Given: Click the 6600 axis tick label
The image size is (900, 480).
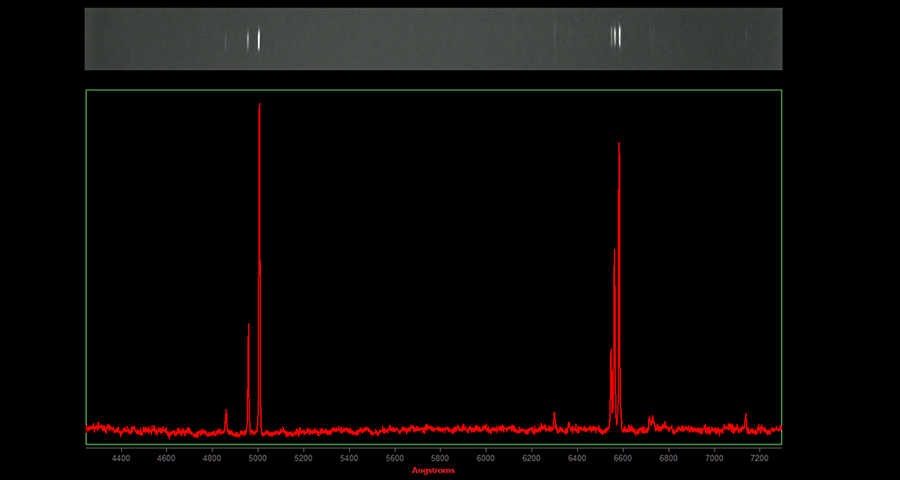Looking at the screenshot, I should click(x=623, y=458).
